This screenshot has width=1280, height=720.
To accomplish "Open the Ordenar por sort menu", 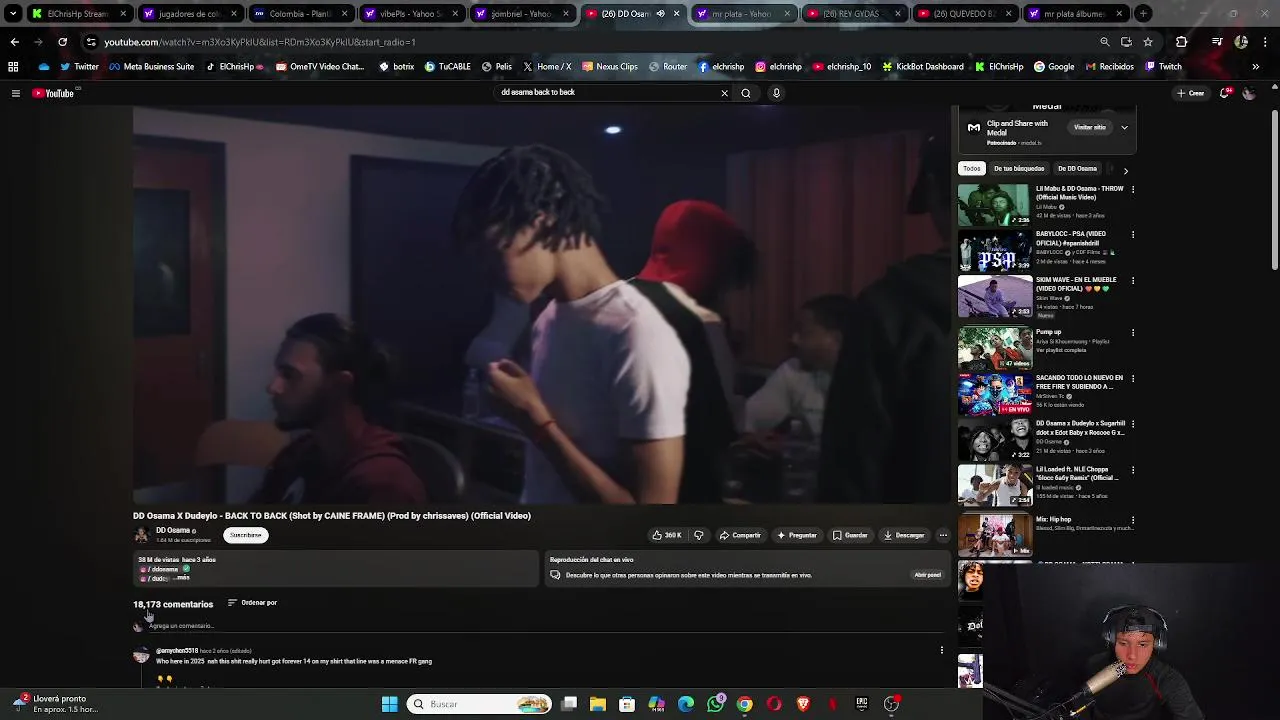I will point(252,603).
